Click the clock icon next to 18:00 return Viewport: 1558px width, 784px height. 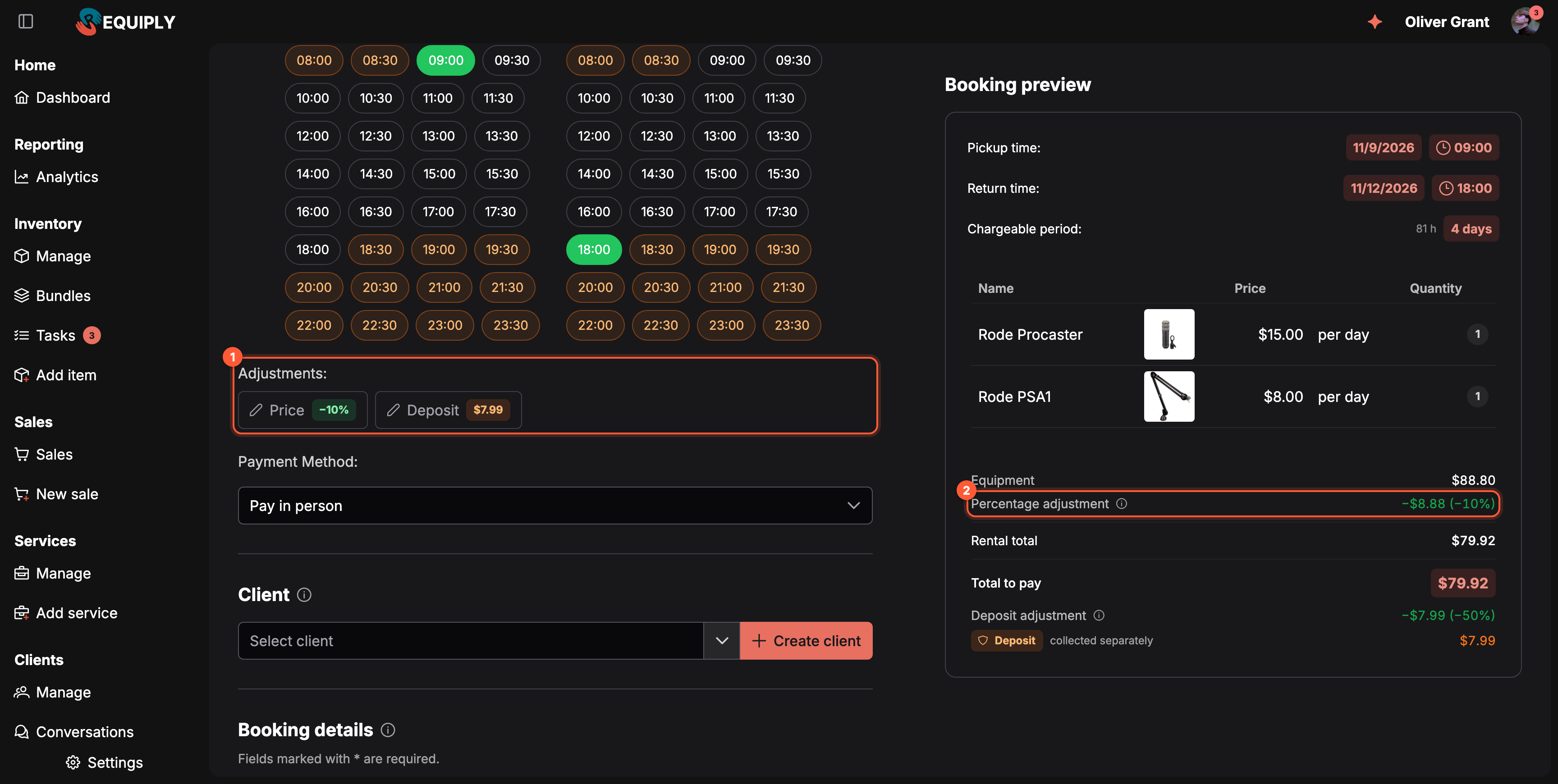tap(1445, 188)
